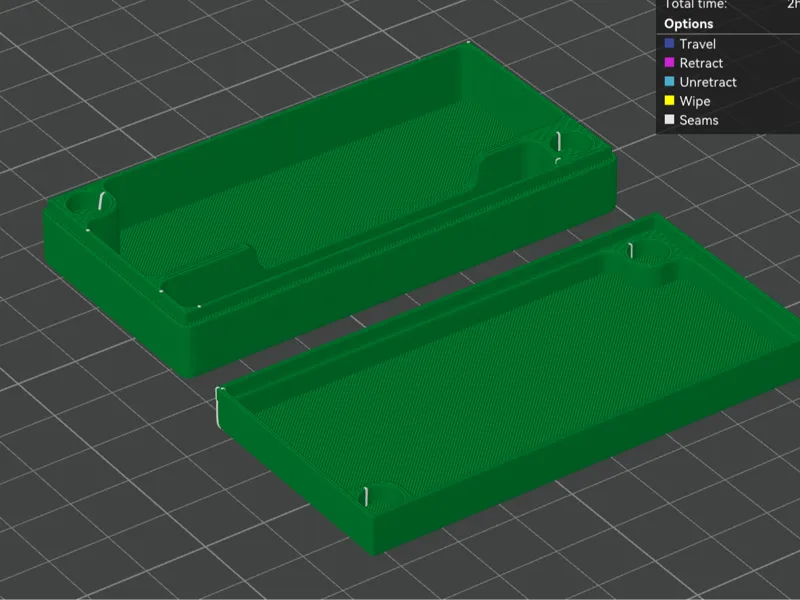Toggle the Retract color swatch
The image size is (800, 600).
pyautogui.click(x=669, y=62)
